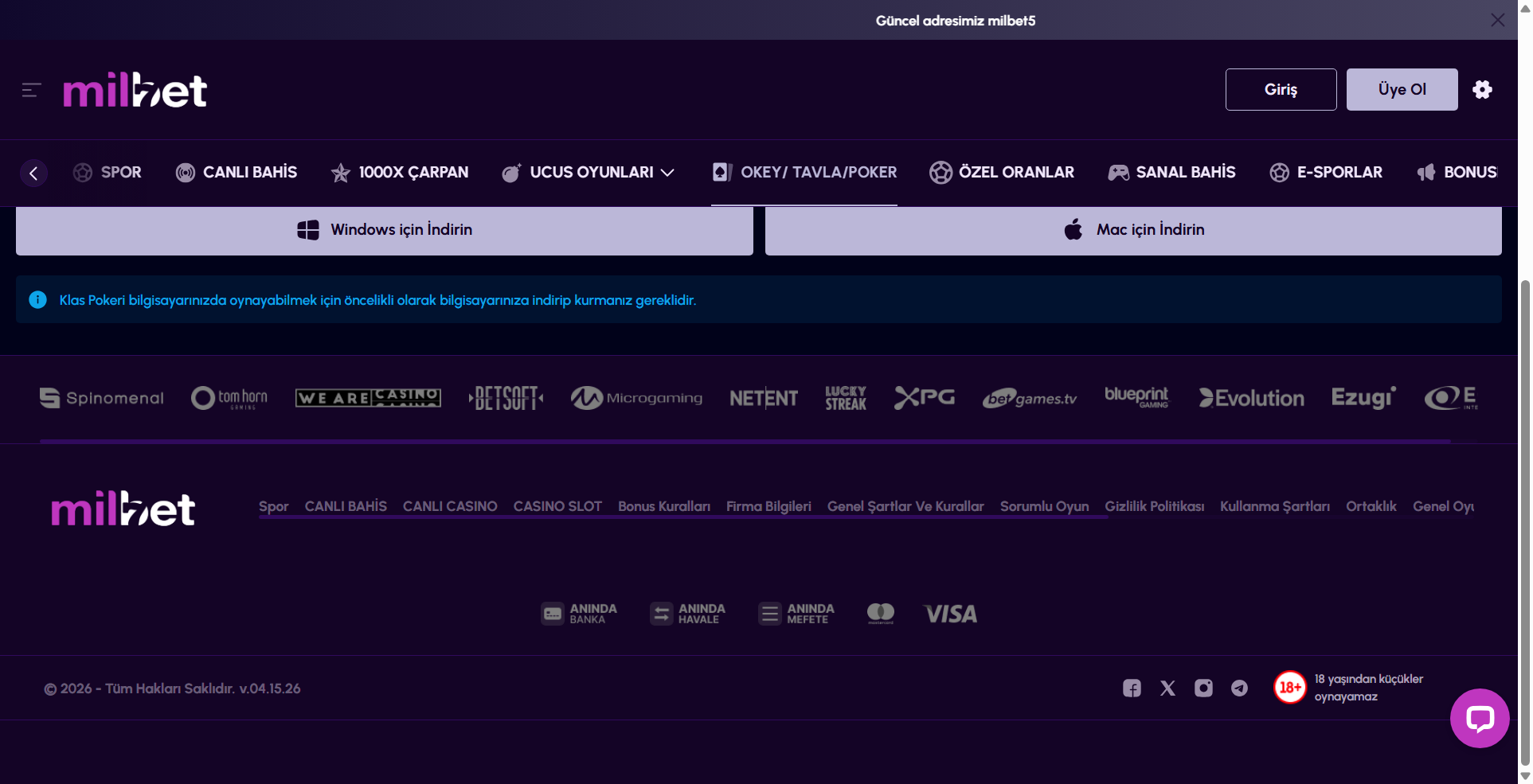Select the OKEY/ TAVLA/POKER tab
1533x784 pixels.
(804, 173)
